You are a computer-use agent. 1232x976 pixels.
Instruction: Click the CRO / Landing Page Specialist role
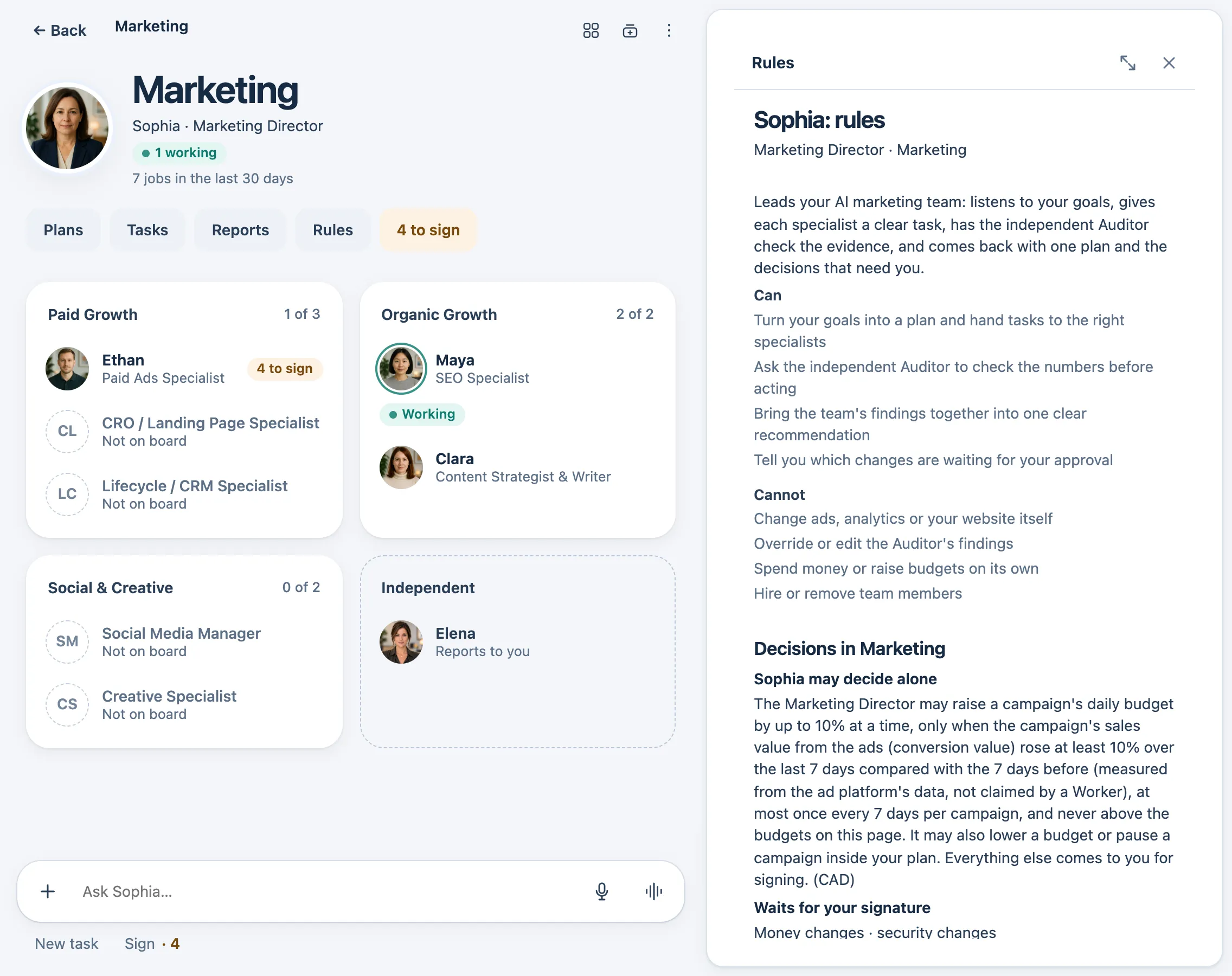pyautogui.click(x=210, y=423)
